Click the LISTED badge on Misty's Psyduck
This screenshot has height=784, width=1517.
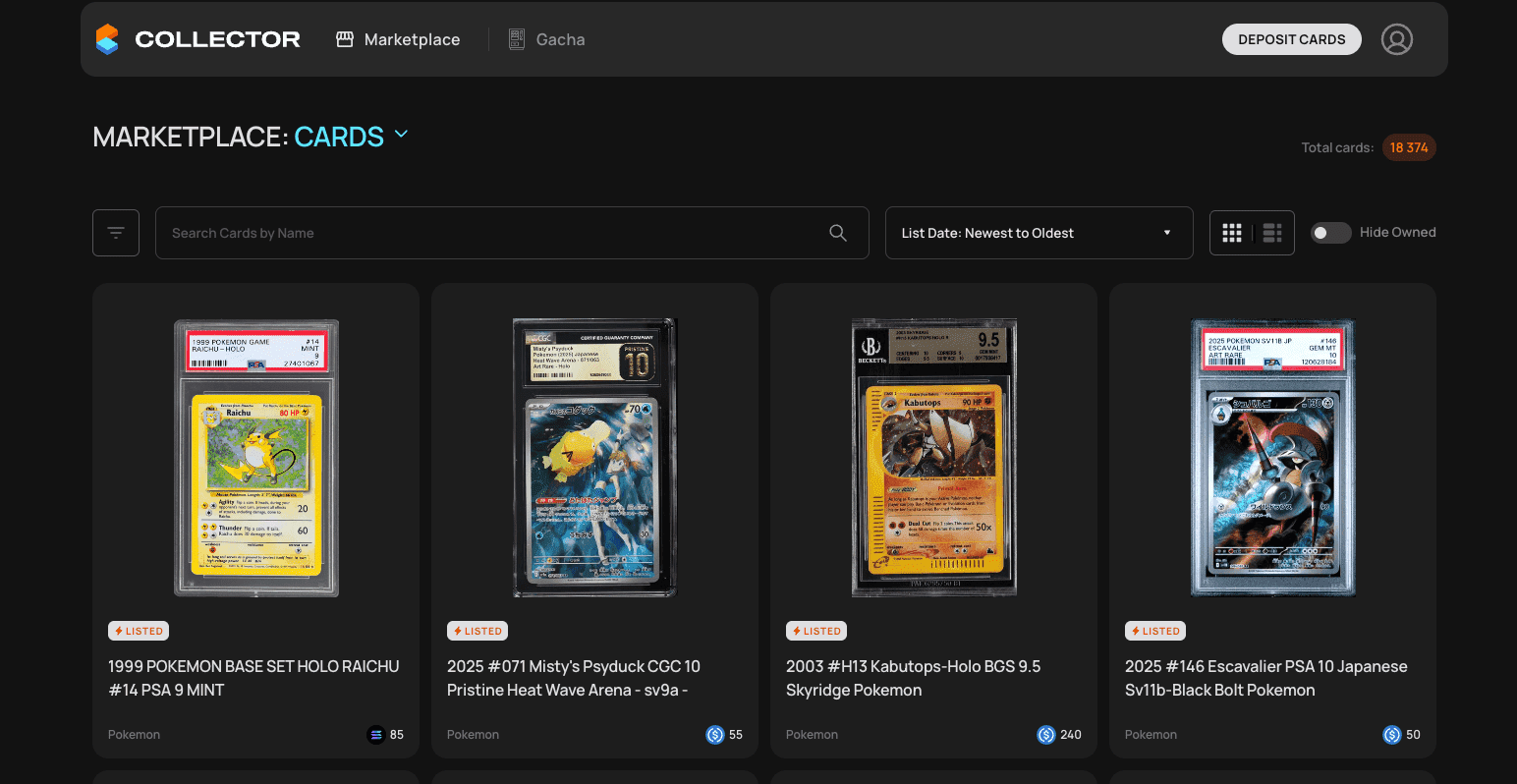tap(478, 630)
